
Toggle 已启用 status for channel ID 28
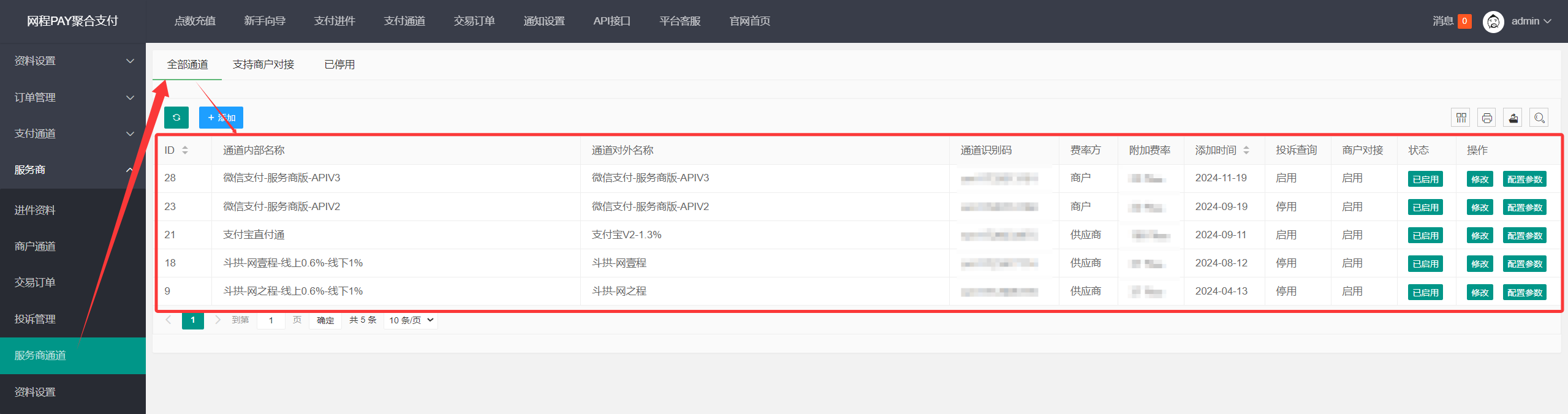click(x=1425, y=179)
